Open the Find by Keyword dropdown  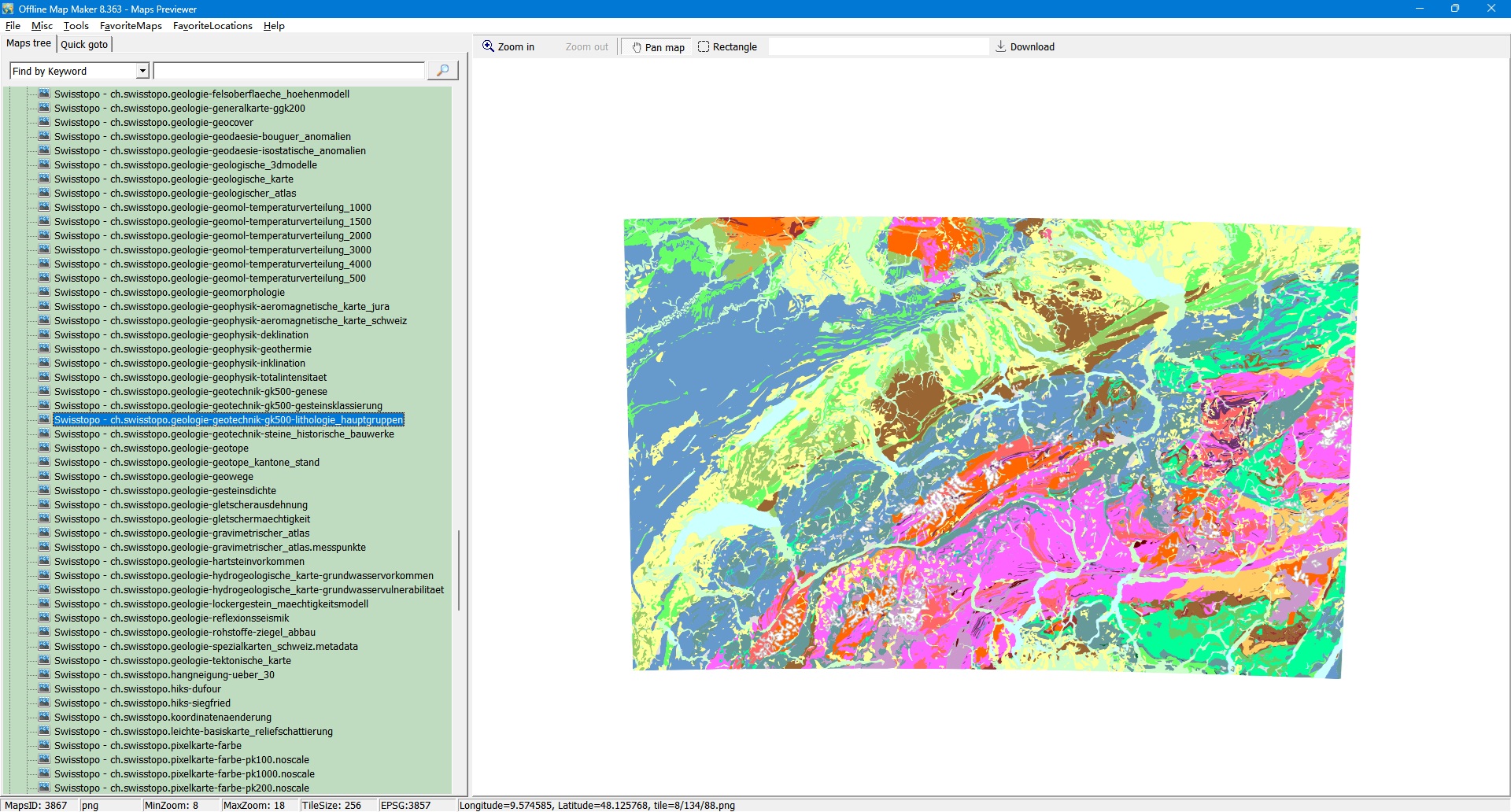(142, 71)
